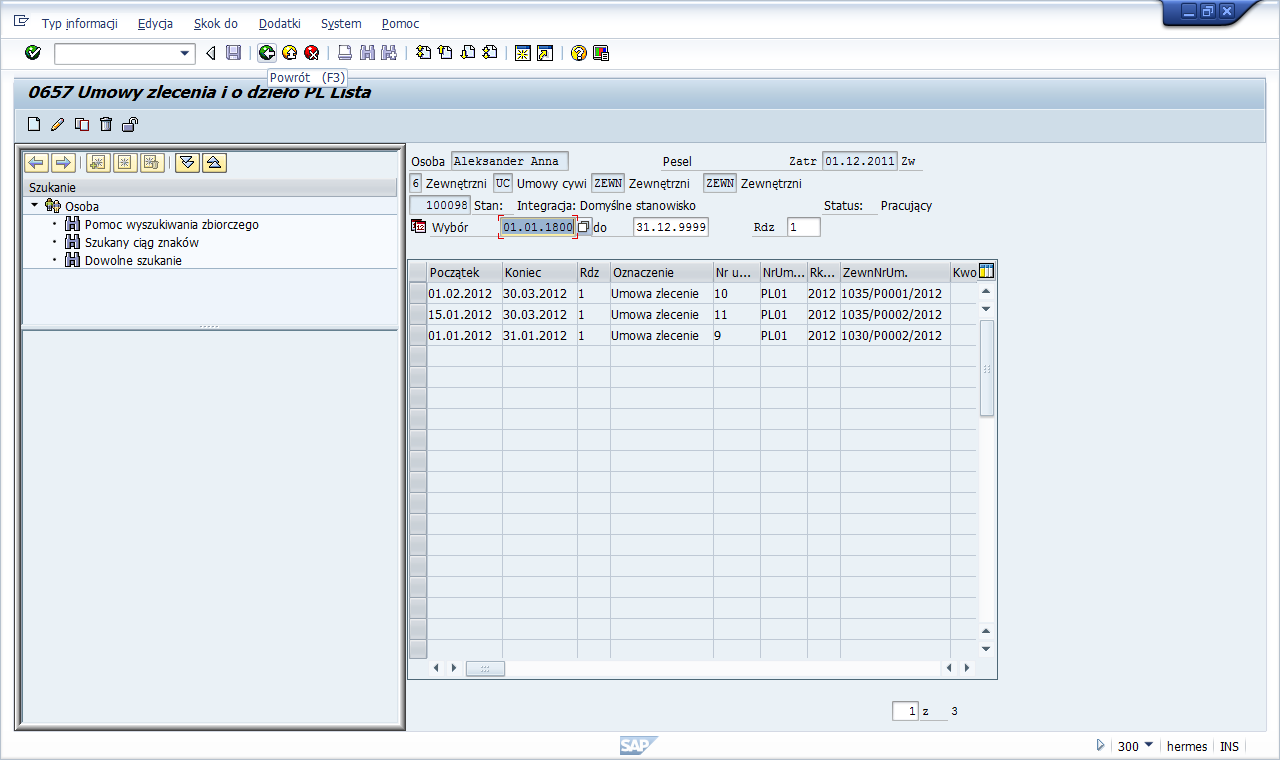Select Pomoc wyszukiwania zbiorczego
This screenshot has height=760, width=1280.
(172, 225)
